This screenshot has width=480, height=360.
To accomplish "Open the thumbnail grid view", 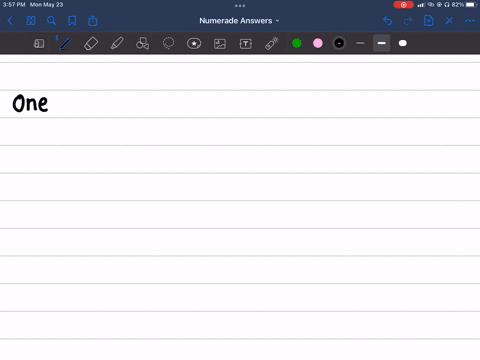I will pyautogui.click(x=31, y=21).
